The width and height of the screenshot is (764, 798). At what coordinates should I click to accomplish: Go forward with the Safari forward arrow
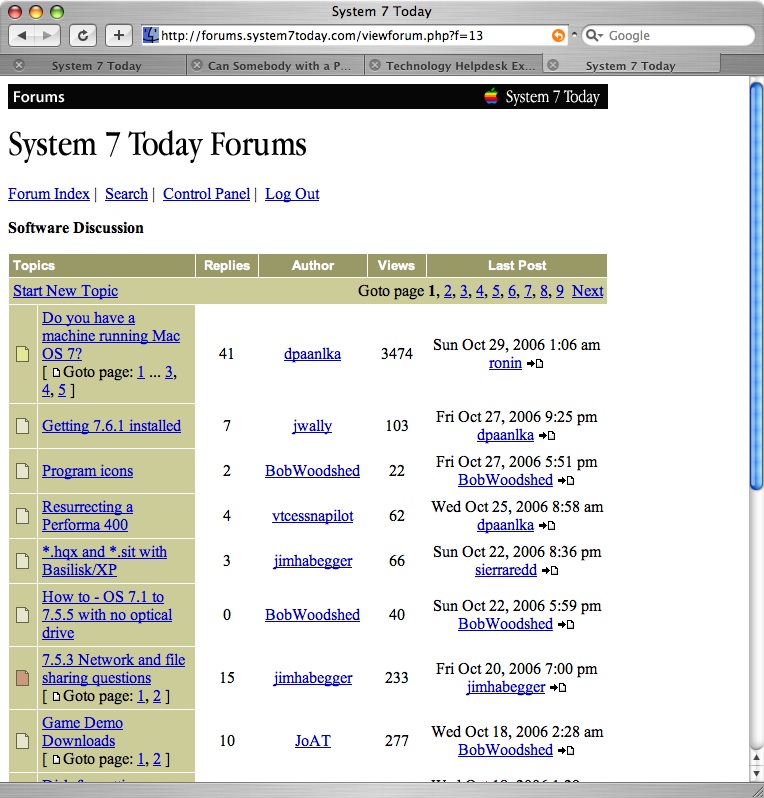[x=47, y=36]
